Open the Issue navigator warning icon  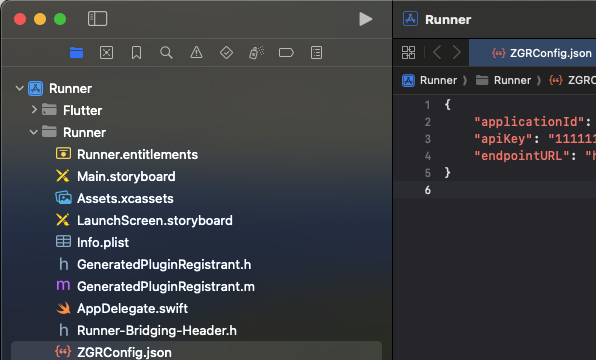pyautogui.click(x=196, y=52)
